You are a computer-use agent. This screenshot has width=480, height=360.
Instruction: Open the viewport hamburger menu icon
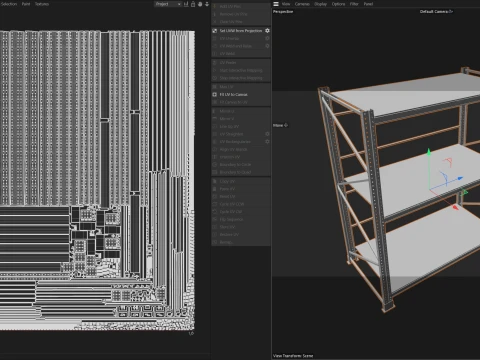(x=276, y=4)
